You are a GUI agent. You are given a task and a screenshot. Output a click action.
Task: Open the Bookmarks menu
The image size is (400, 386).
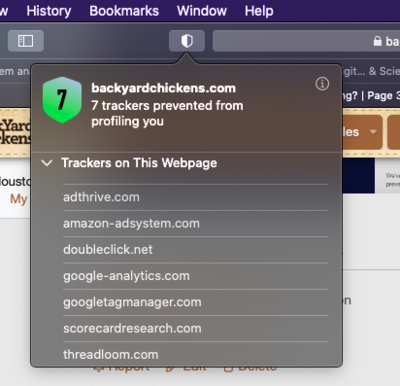124,11
